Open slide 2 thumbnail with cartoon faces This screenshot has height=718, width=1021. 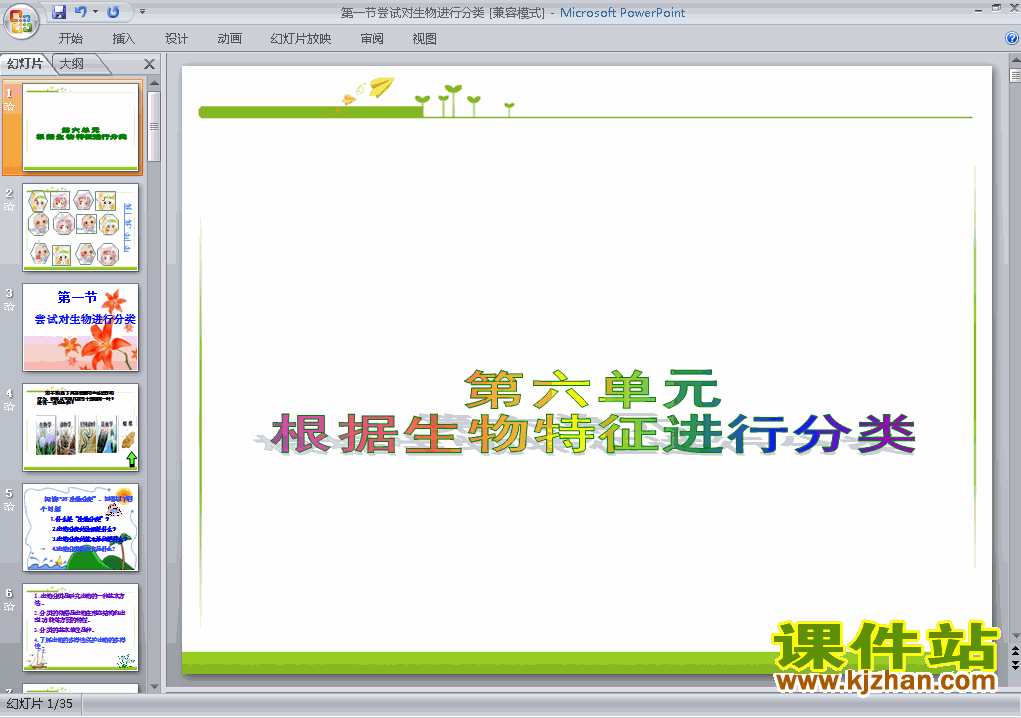pos(81,227)
